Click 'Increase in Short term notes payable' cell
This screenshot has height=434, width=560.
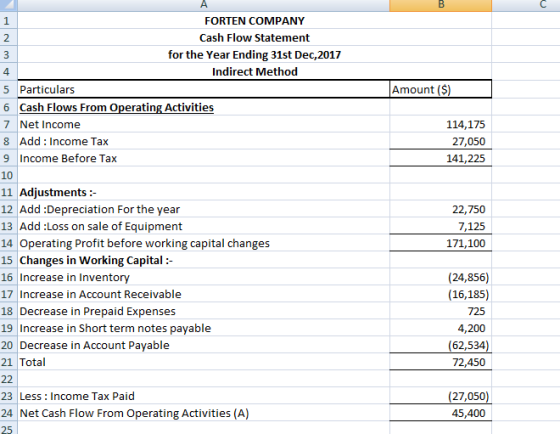pyautogui.click(x=204, y=328)
